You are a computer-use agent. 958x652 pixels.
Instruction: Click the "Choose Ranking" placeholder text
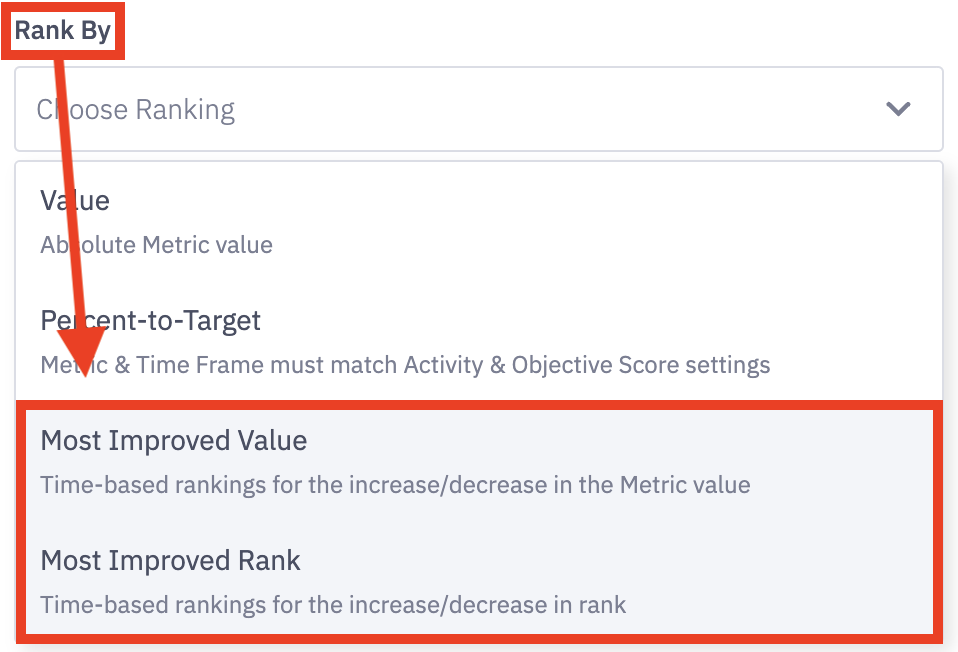136,109
